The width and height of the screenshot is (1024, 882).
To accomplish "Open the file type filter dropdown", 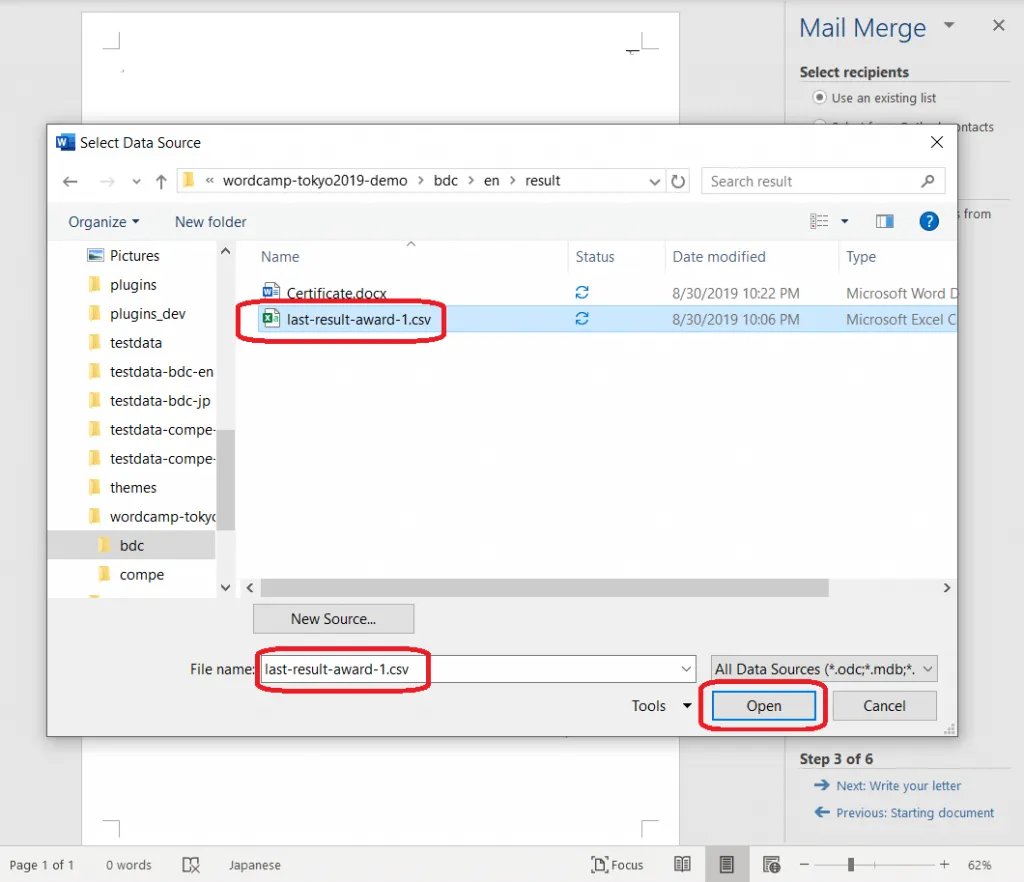I will 825,669.
